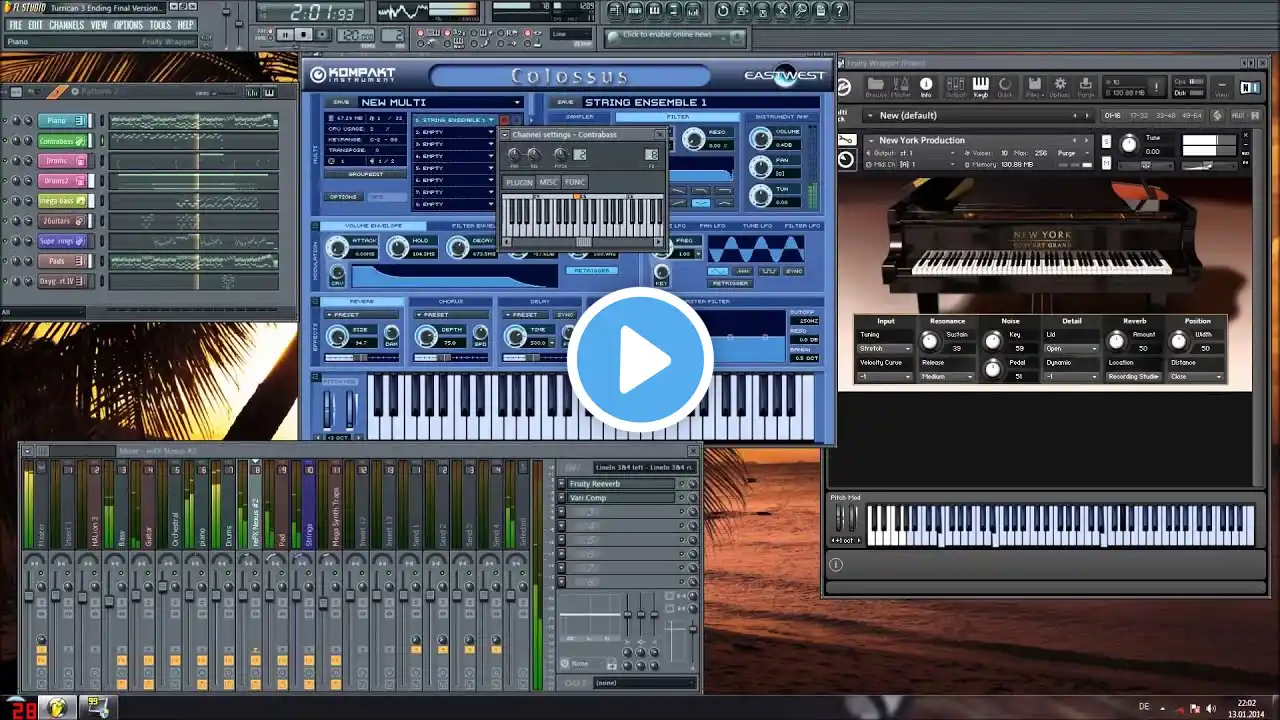Toggle the mute LED of the Pads channel
1280x720 pixels.
pyautogui.click(x=5, y=261)
